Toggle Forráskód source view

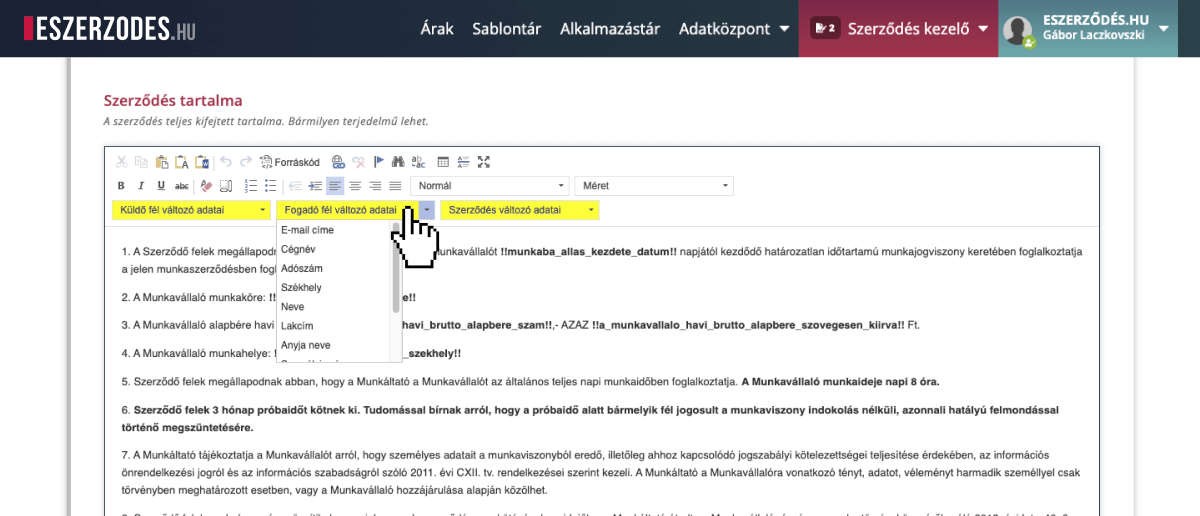(290, 161)
